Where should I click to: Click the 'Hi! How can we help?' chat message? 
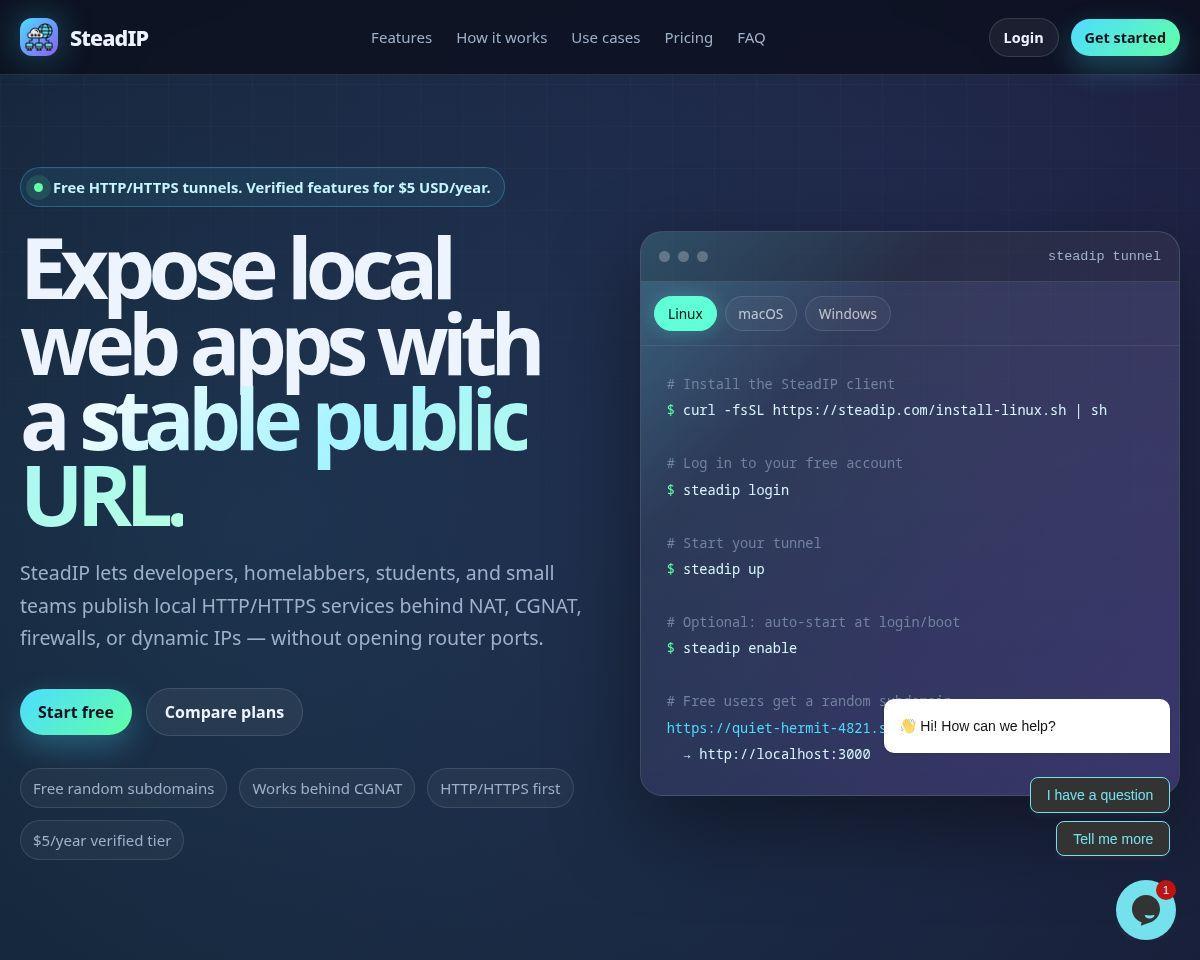tap(1027, 726)
